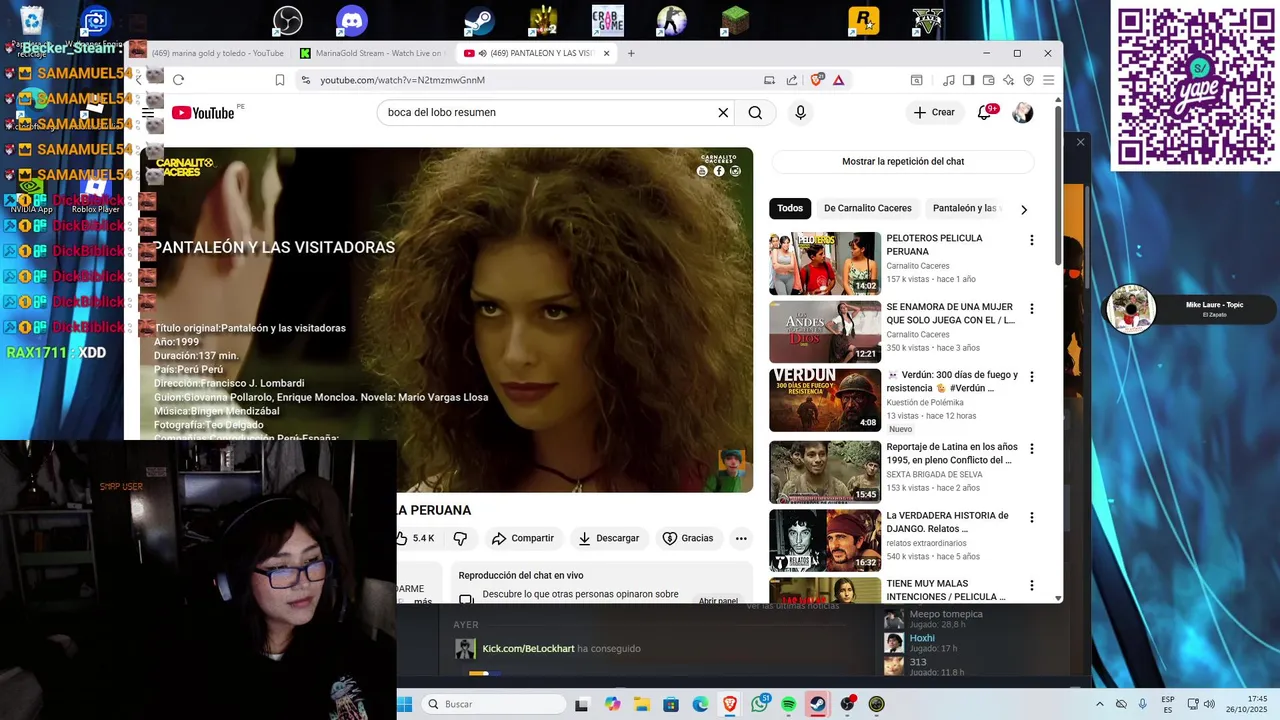Reload the YouTube page
Viewport: 1280px width, 720px height.
tap(178, 80)
